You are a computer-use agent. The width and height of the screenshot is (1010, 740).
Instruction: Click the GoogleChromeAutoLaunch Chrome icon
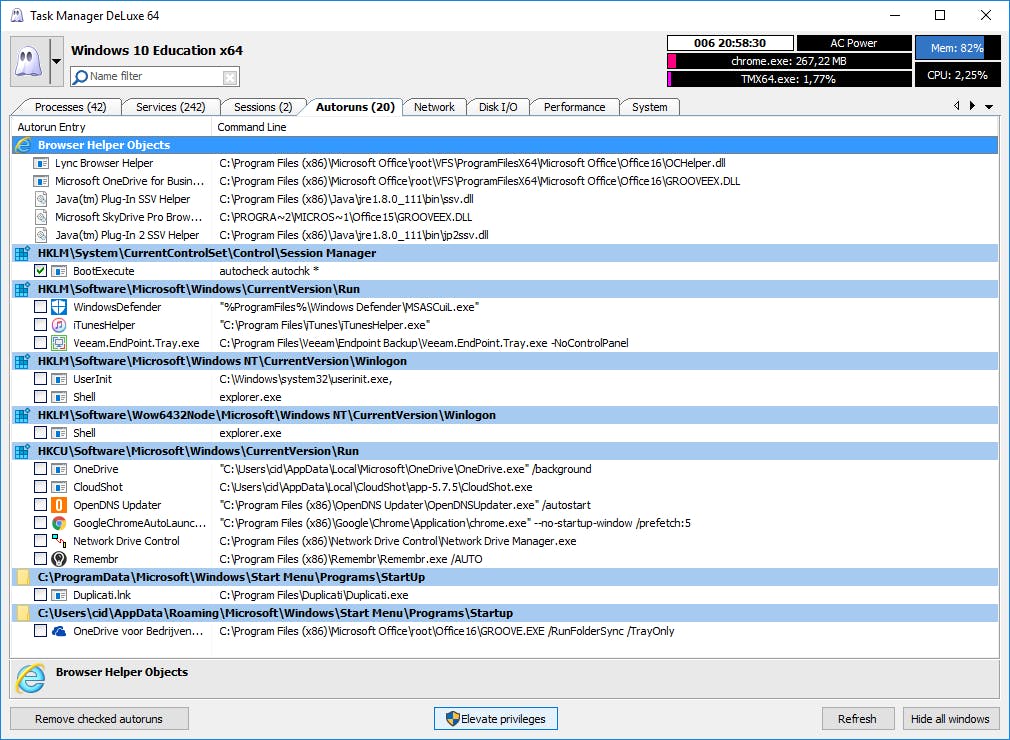coord(59,523)
